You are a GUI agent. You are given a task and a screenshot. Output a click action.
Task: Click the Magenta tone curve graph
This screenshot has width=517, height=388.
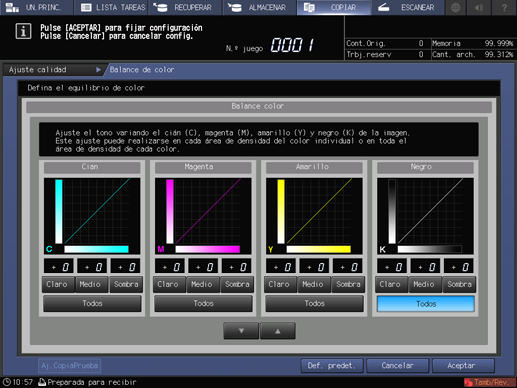click(203, 216)
